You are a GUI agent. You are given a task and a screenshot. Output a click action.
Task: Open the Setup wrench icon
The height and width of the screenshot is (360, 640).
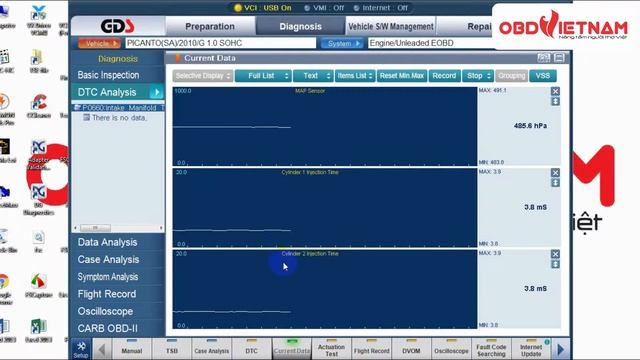(81, 349)
